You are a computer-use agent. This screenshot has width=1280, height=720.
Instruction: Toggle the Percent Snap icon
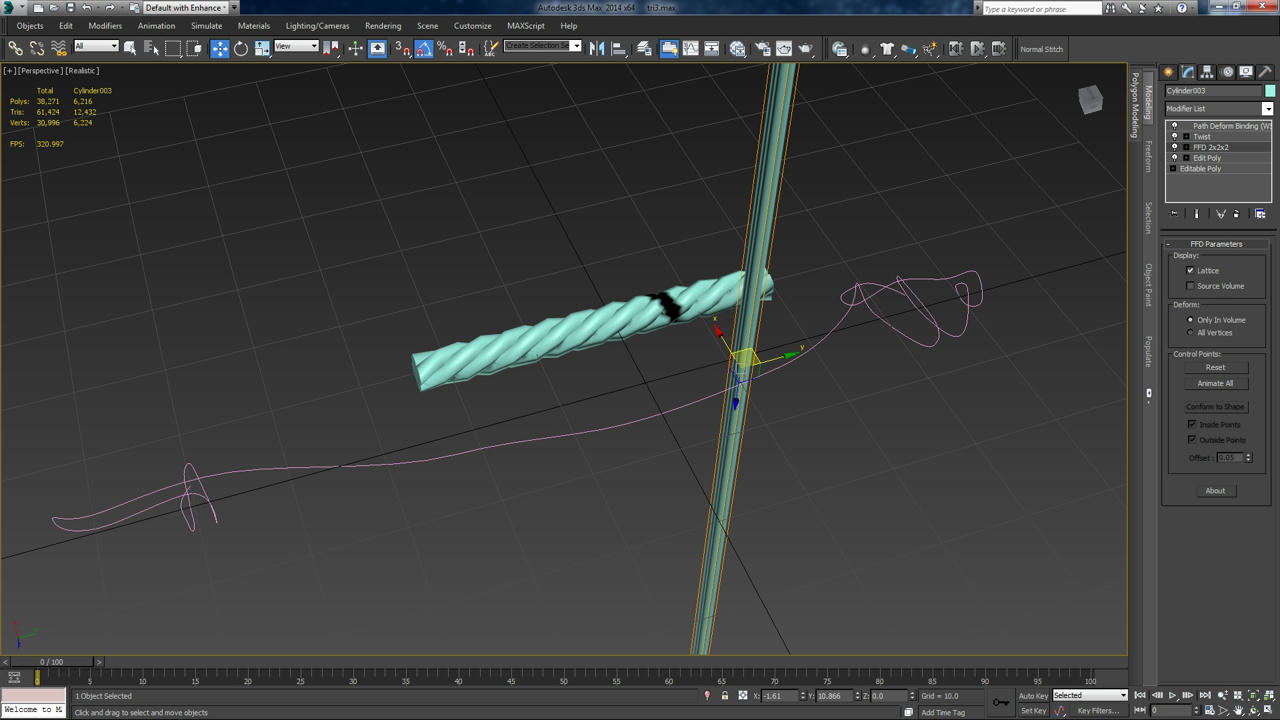tap(445, 48)
